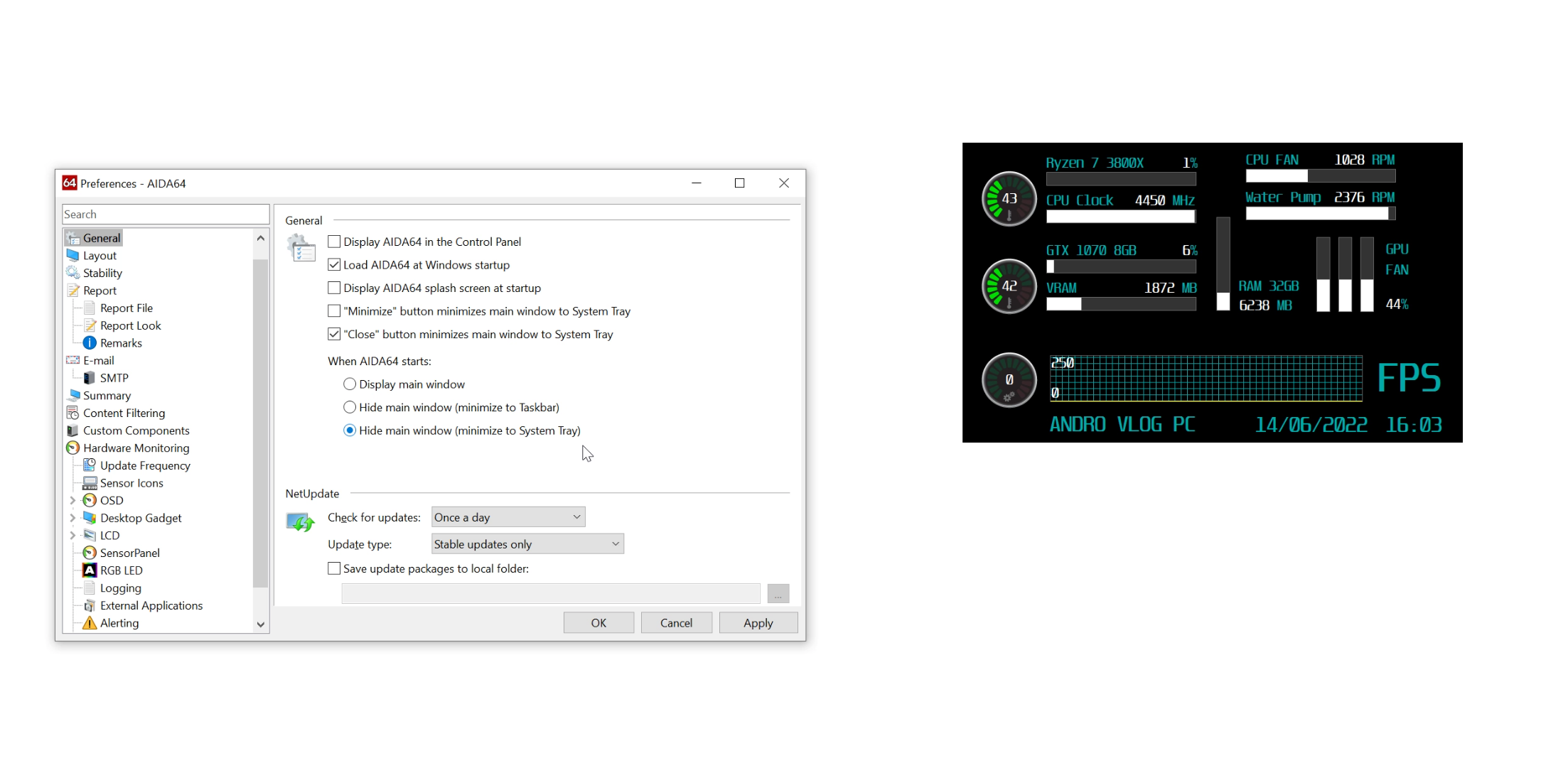
Task: Click the OSD gauge icon in the tree
Action: pyautogui.click(x=90, y=501)
